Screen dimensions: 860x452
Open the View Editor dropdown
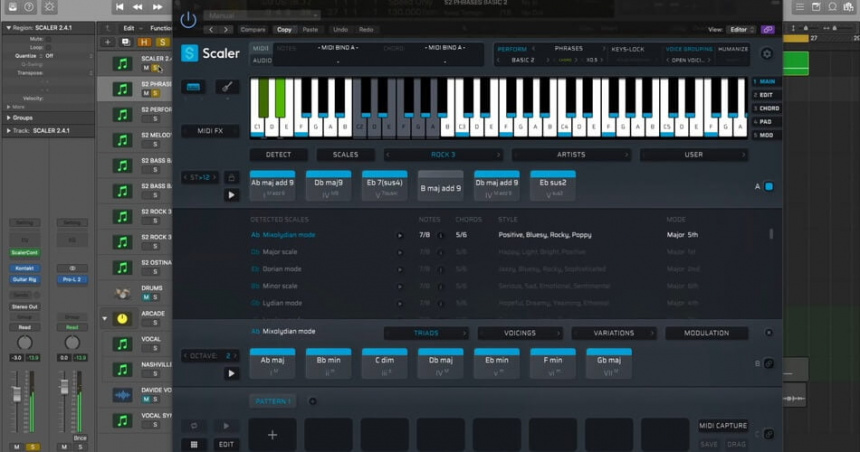point(741,30)
